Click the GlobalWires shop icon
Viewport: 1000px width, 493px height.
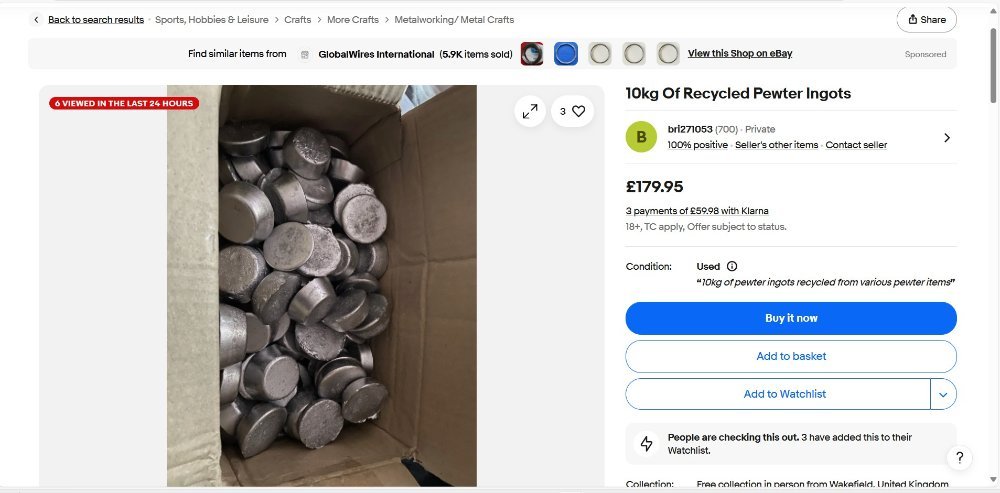(x=304, y=54)
